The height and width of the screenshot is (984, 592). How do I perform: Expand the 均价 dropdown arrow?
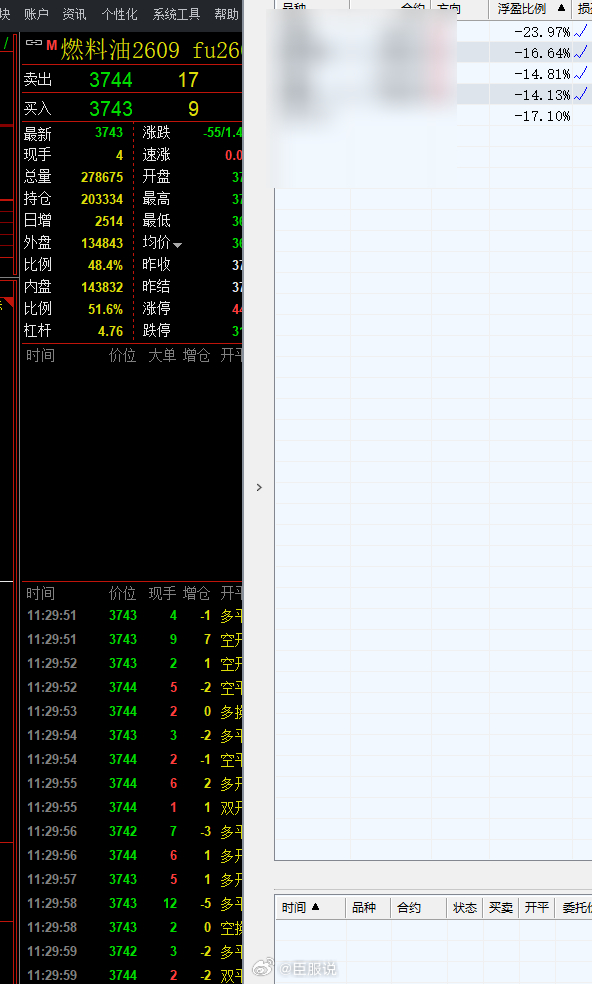(x=178, y=245)
